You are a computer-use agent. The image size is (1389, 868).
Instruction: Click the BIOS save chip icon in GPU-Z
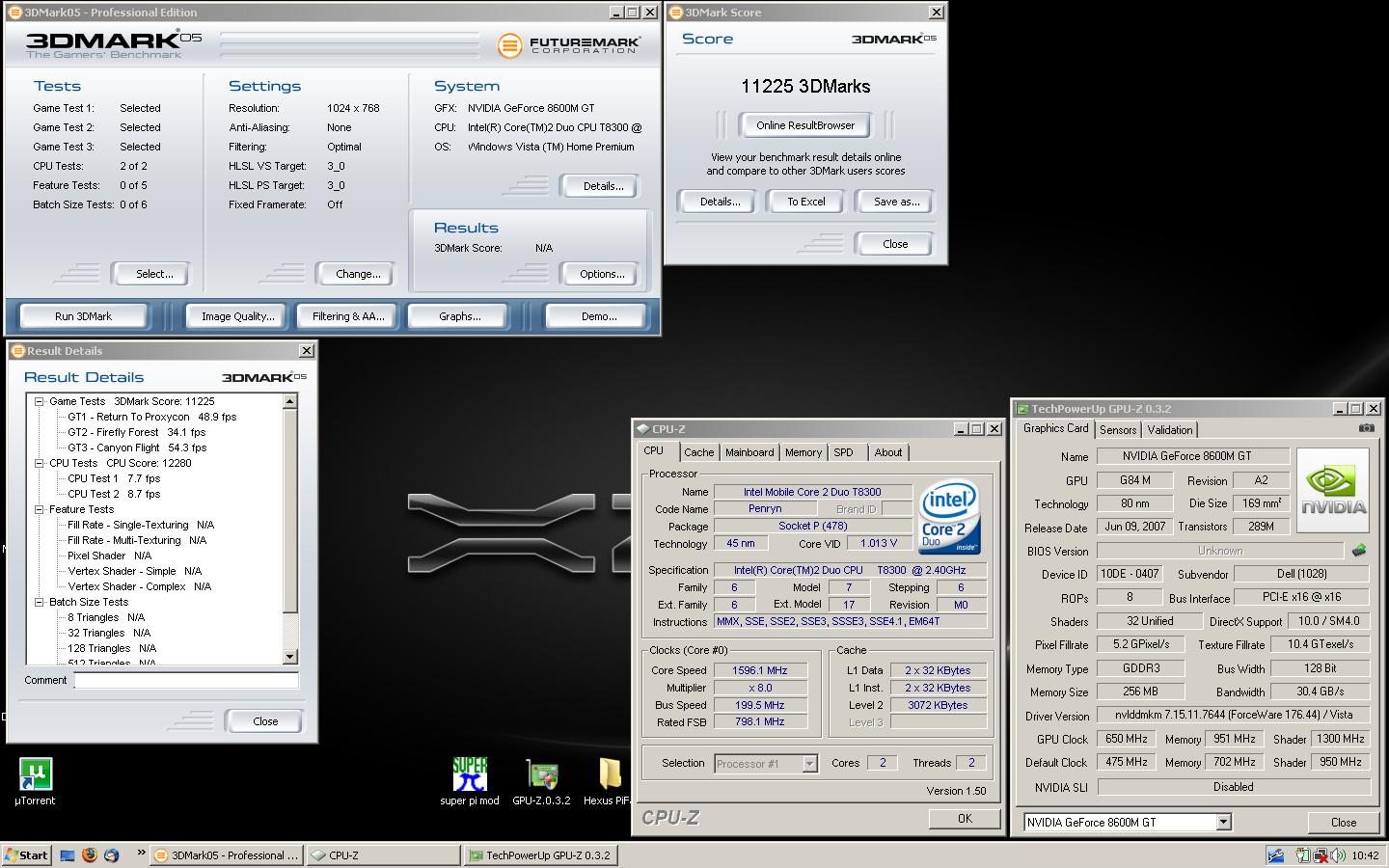point(1359,551)
